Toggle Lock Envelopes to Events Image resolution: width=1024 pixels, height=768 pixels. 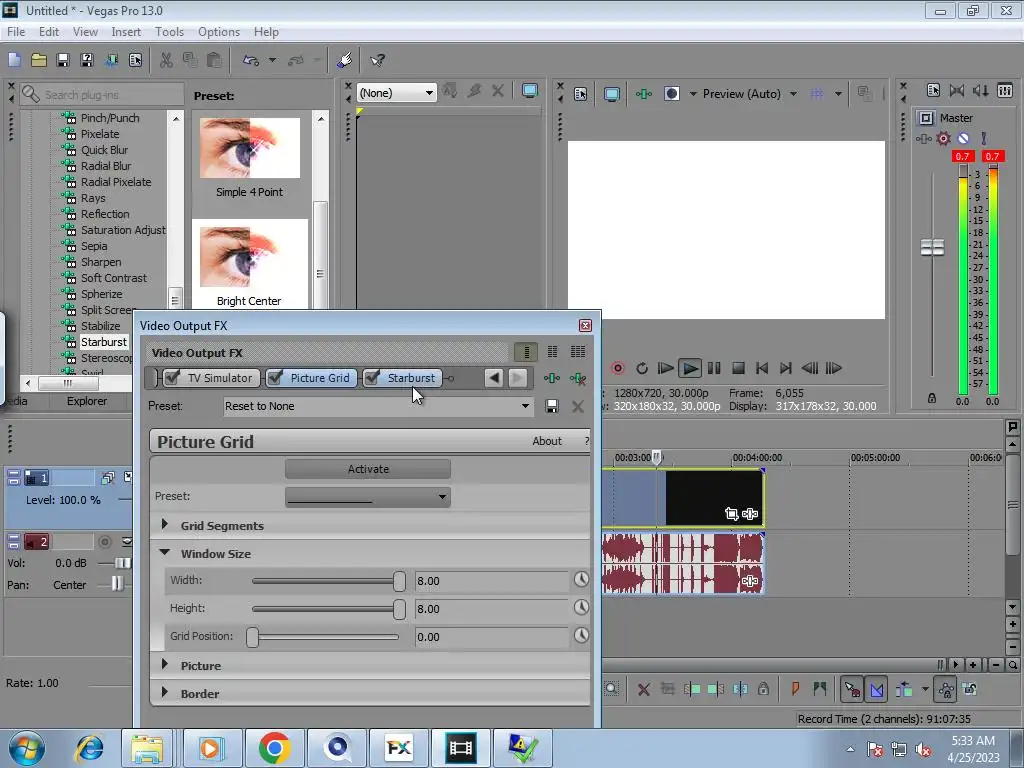pyautogui.click(x=945, y=689)
